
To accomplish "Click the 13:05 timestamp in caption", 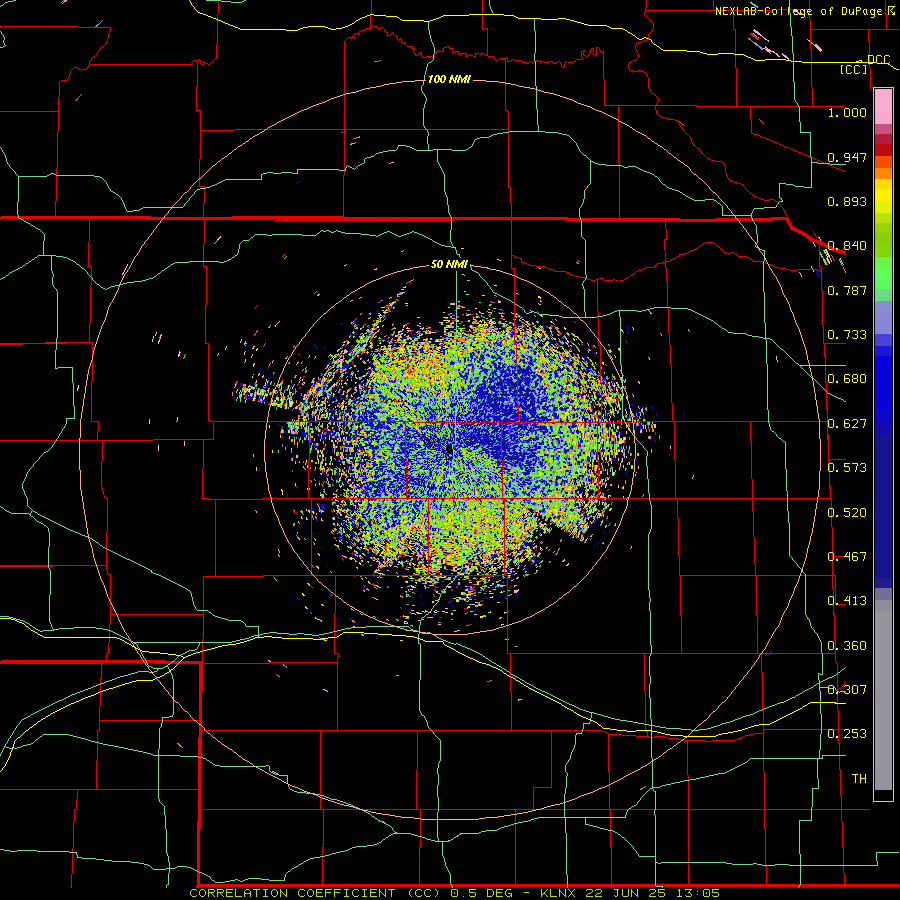I will pyautogui.click(x=696, y=893).
